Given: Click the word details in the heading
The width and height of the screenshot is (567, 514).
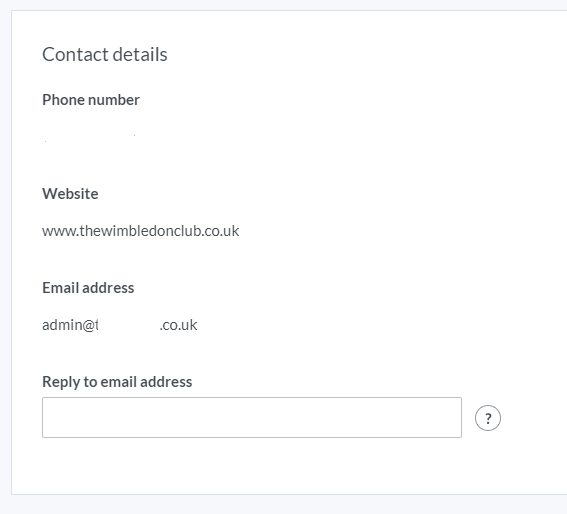Looking at the screenshot, I should [x=135, y=55].
